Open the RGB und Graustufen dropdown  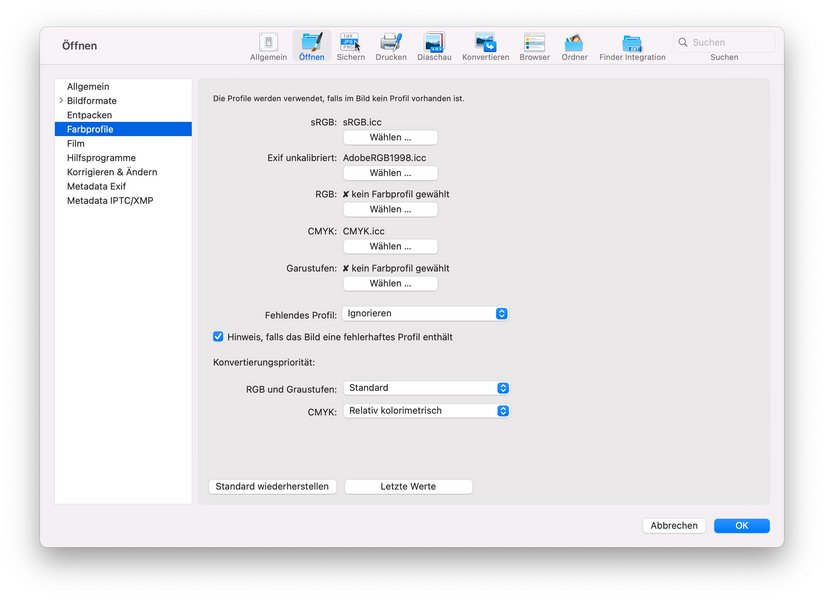[426, 388]
